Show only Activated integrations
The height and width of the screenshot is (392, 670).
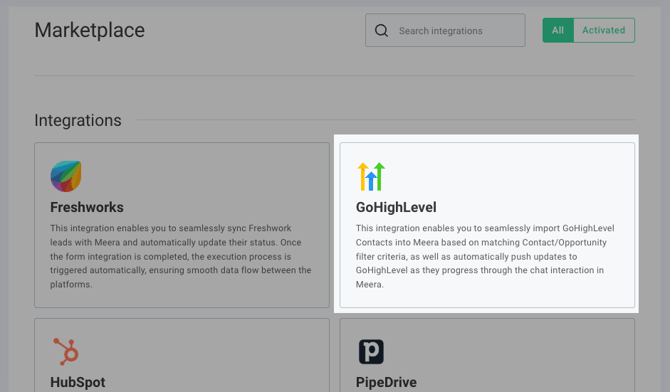pyautogui.click(x=603, y=30)
